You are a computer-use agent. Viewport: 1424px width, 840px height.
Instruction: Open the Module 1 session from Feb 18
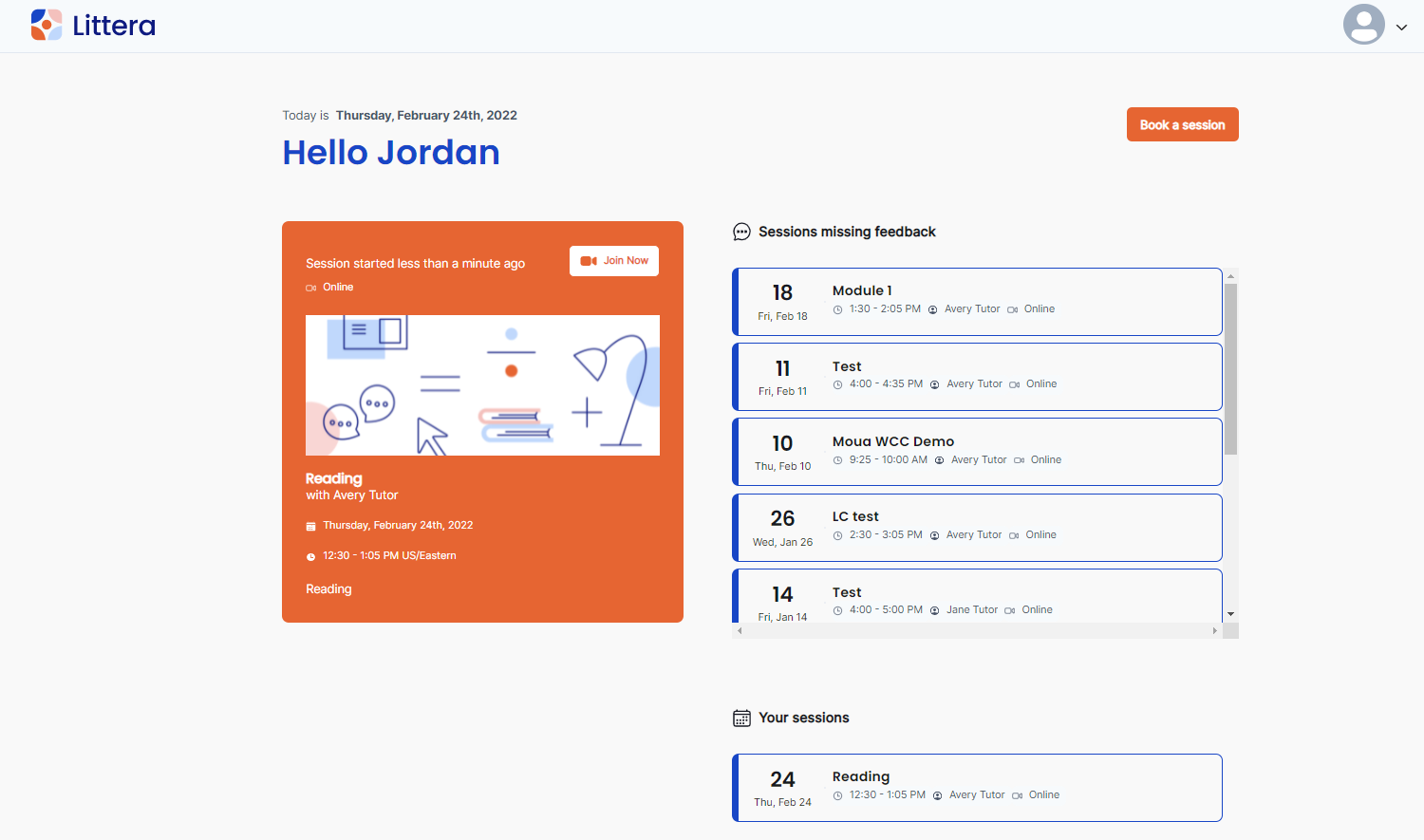[x=977, y=302]
